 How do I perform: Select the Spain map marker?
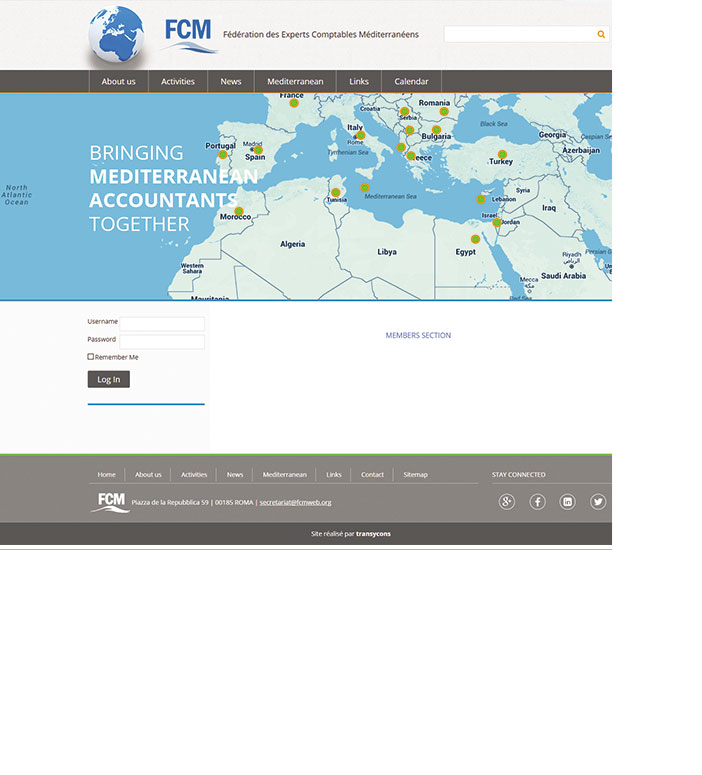(x=258, y=150)
